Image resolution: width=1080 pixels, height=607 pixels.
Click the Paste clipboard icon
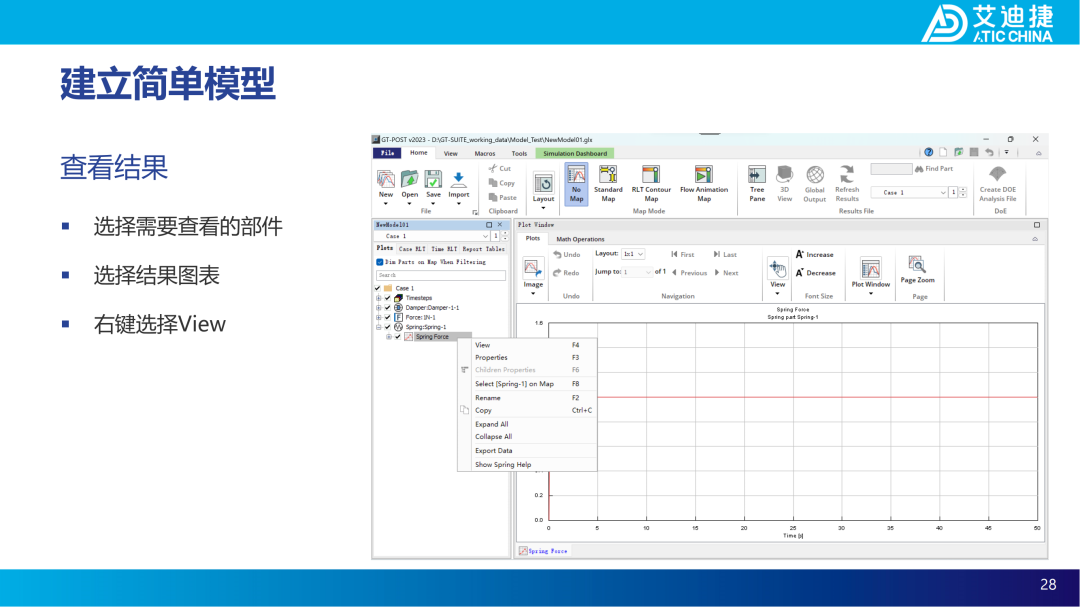(x=492, y=197)
